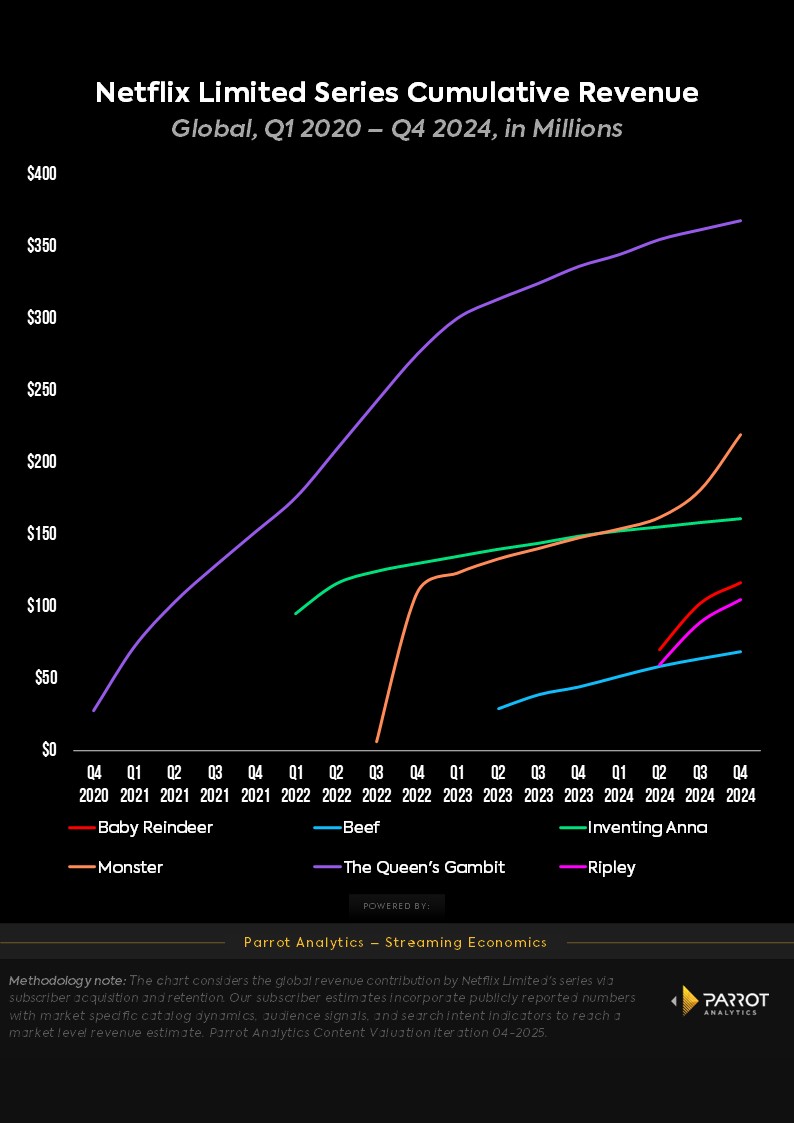The height and width of the screenshot is (1123, 794).
Task: Select the 'Baby Reindeer' legend label
Action: pos(155,828)
